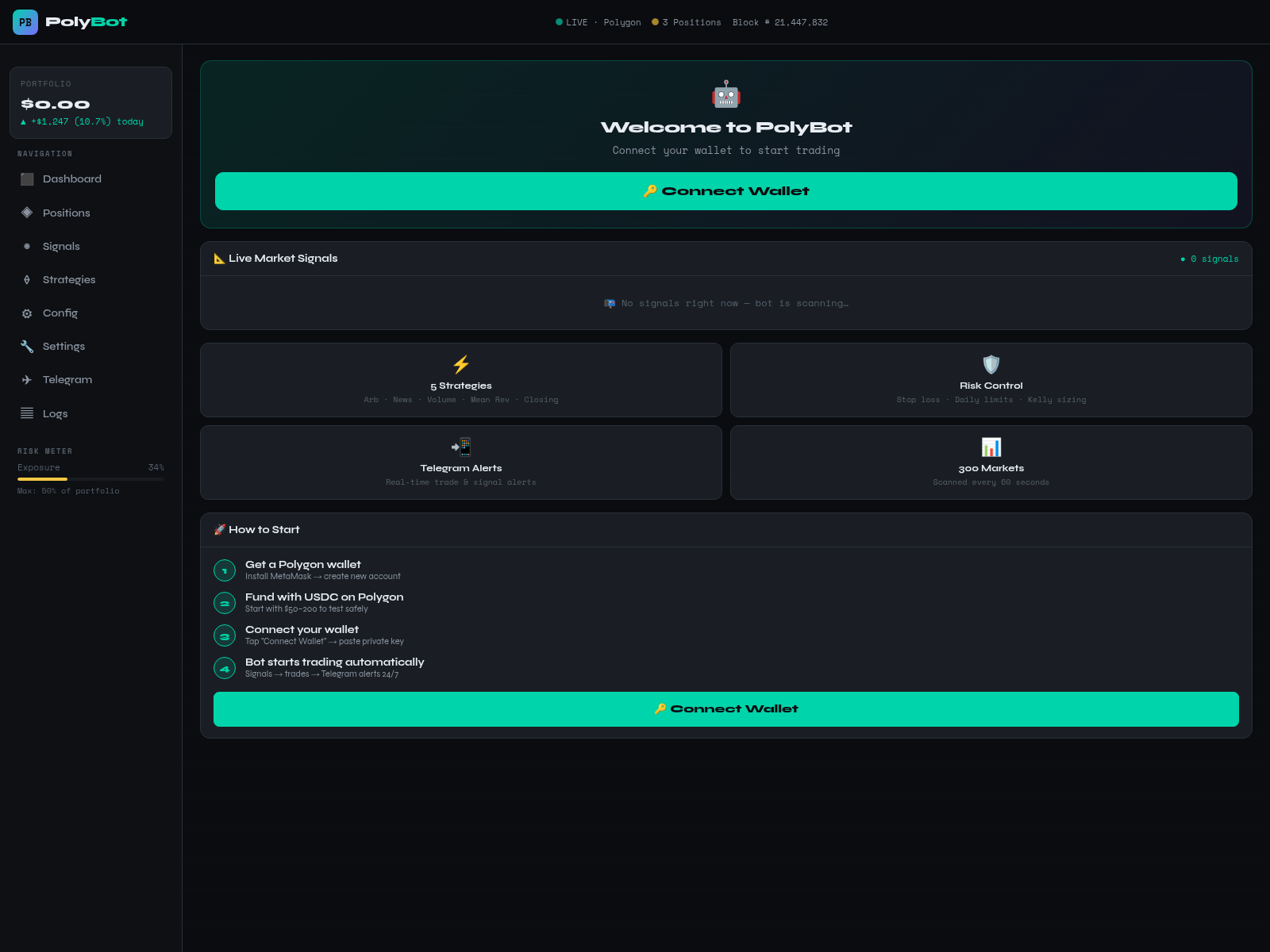The height and width of the screenshot is (952, 1270).
Task: Click the Config gear icon
Action: 27,313
